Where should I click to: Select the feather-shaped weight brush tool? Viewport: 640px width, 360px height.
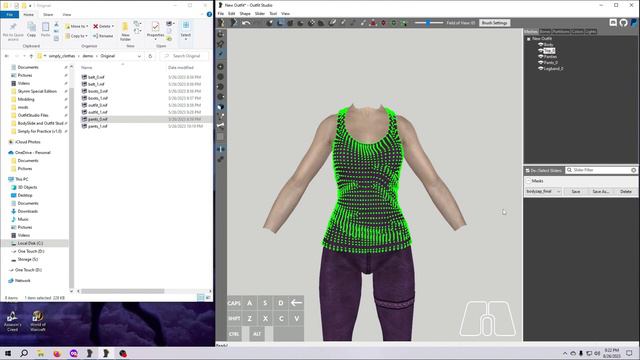point(332,23)
